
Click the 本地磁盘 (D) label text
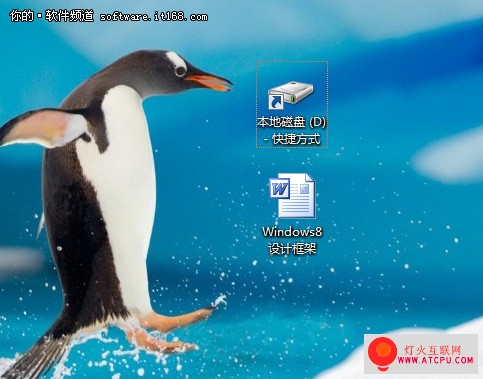coord(292,122)
